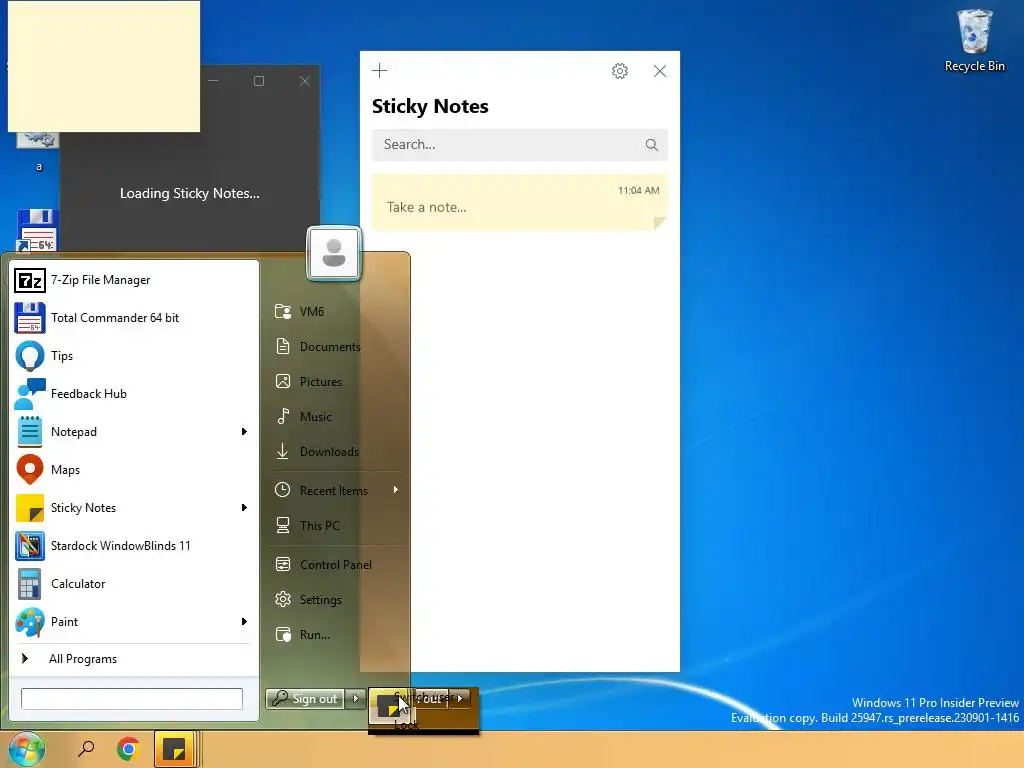Maximize the Loading Sticky Notes window
The image size is (1024, 768).
259,81
